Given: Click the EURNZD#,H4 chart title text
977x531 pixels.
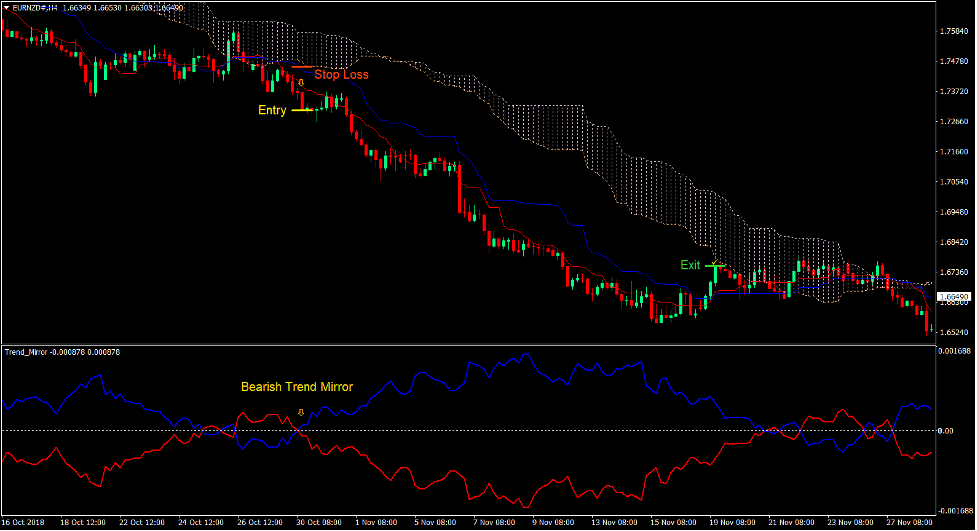Looking at the screenshot, I should [34, 8].
